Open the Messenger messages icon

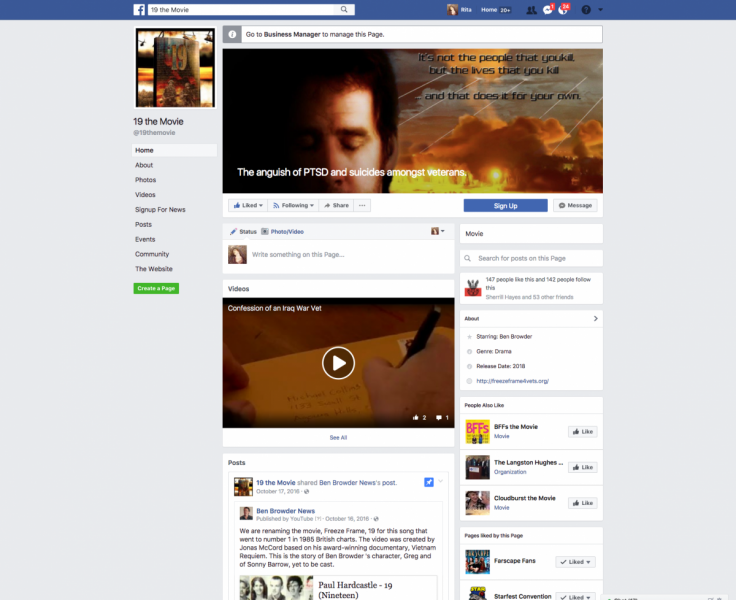click(x=547, y=10)
